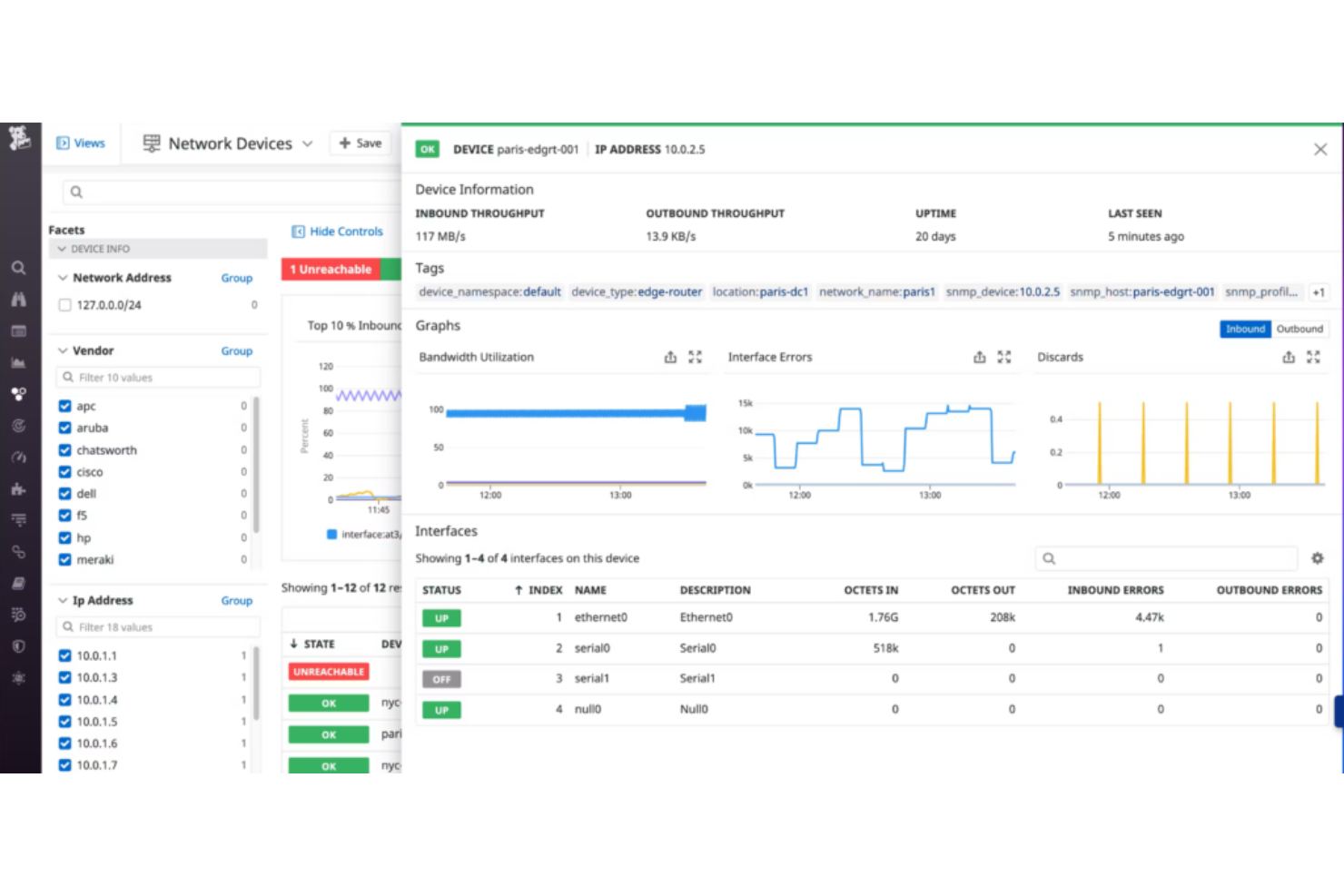Collapse the Network Address facet
1344x896 pixels.
(63, 278)
